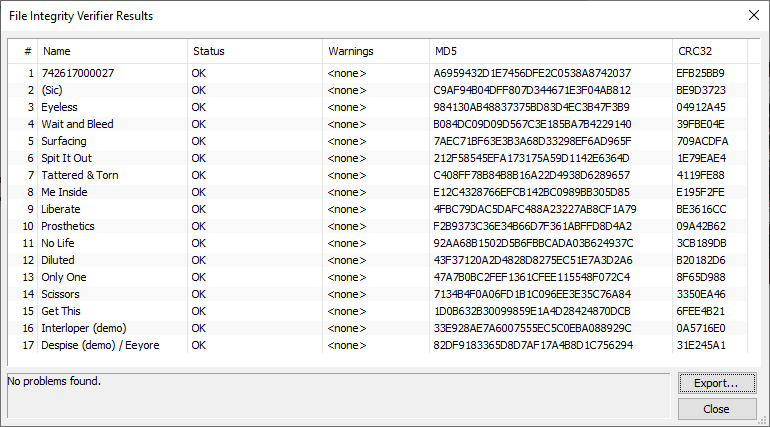This screenshot has height=427, width=770.
Task: Select the first row 742617000027
Action: (x=77, y=73)
